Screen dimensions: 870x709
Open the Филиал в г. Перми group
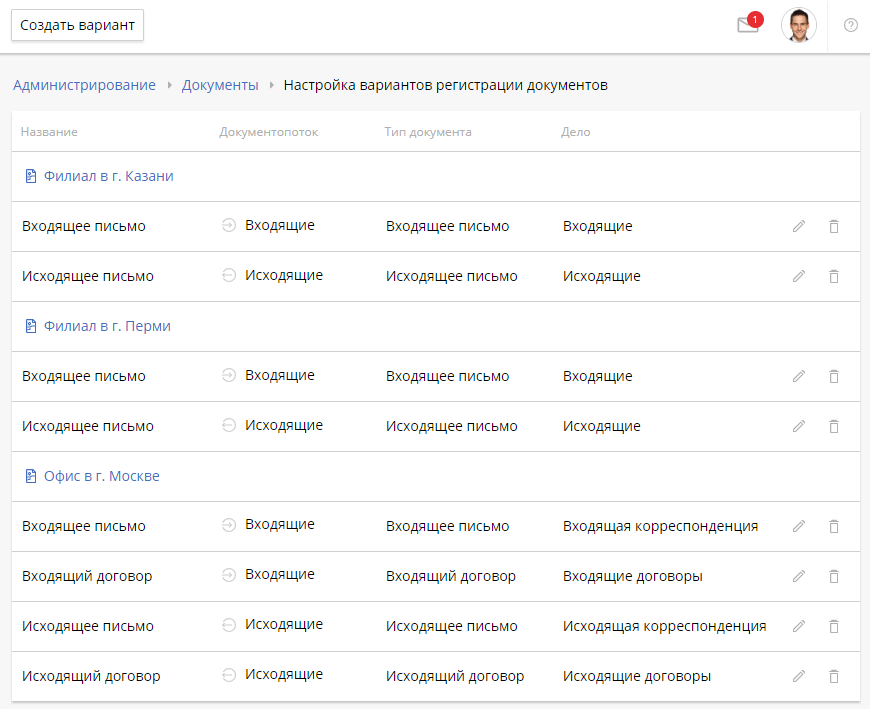104,325
